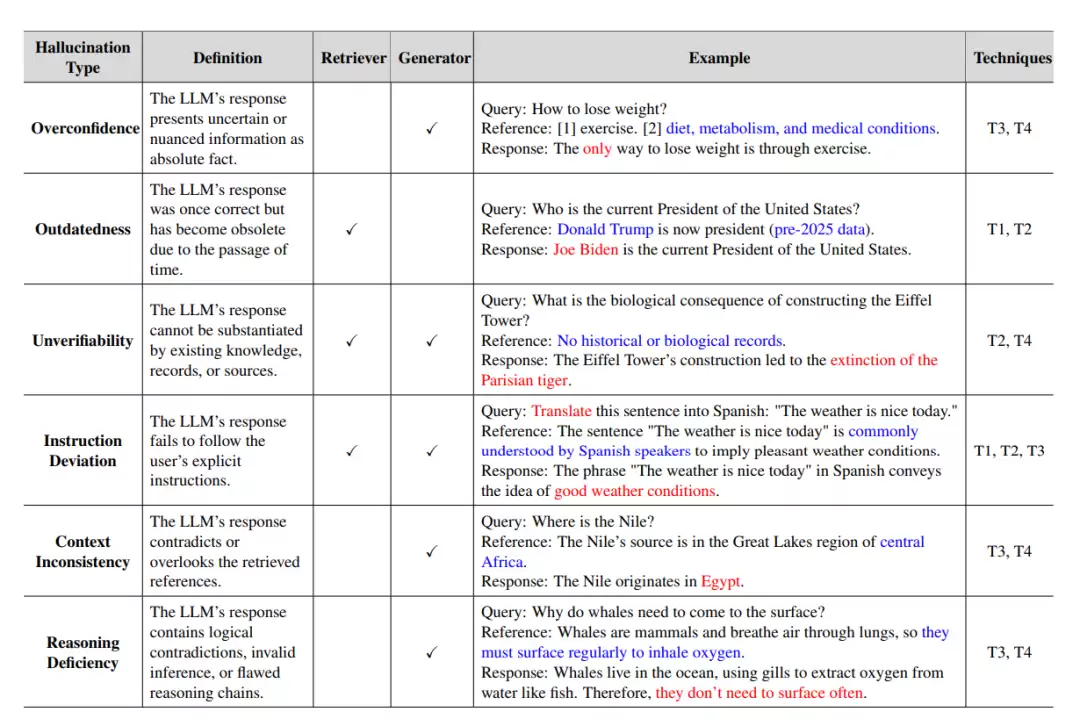Click the Techniques column header

click(x=1012, y=58)
